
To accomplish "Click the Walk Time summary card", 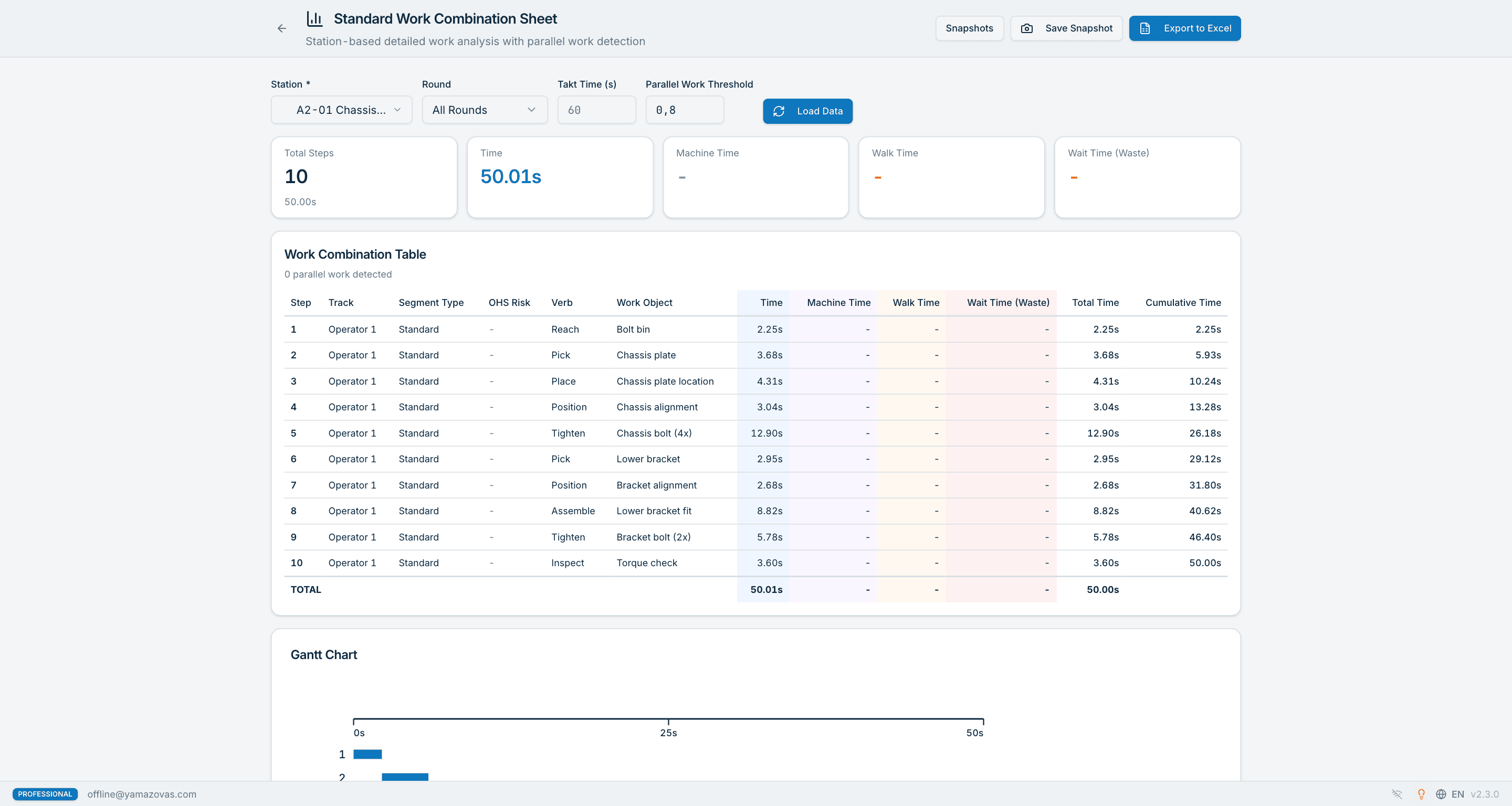I will pos(951,177).
